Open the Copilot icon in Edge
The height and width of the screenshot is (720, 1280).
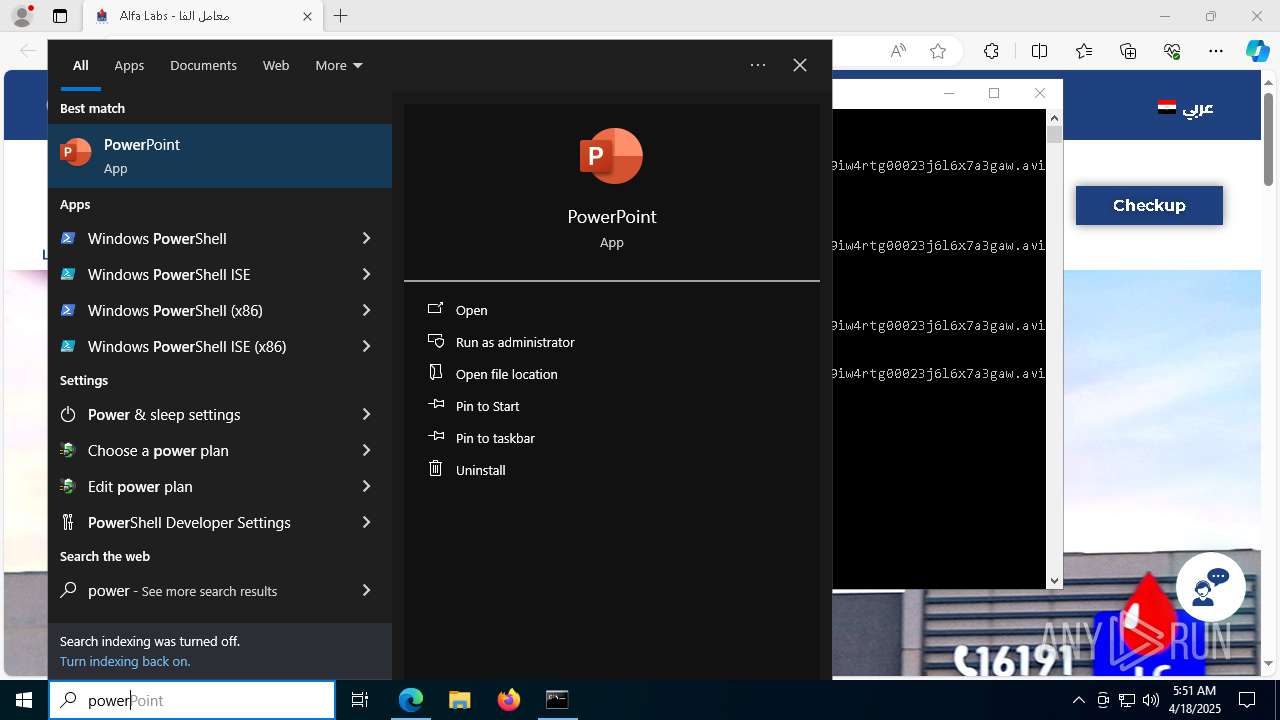click(x=1257, y=51)
